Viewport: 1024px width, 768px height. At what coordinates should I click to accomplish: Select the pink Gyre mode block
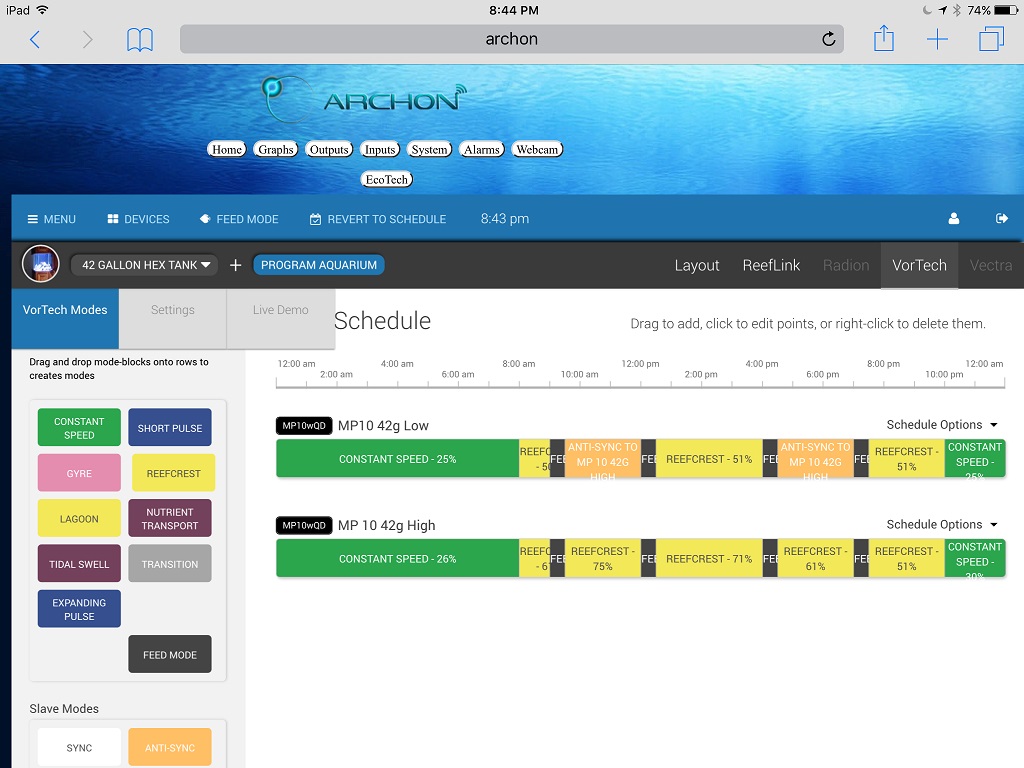(79, 473)
